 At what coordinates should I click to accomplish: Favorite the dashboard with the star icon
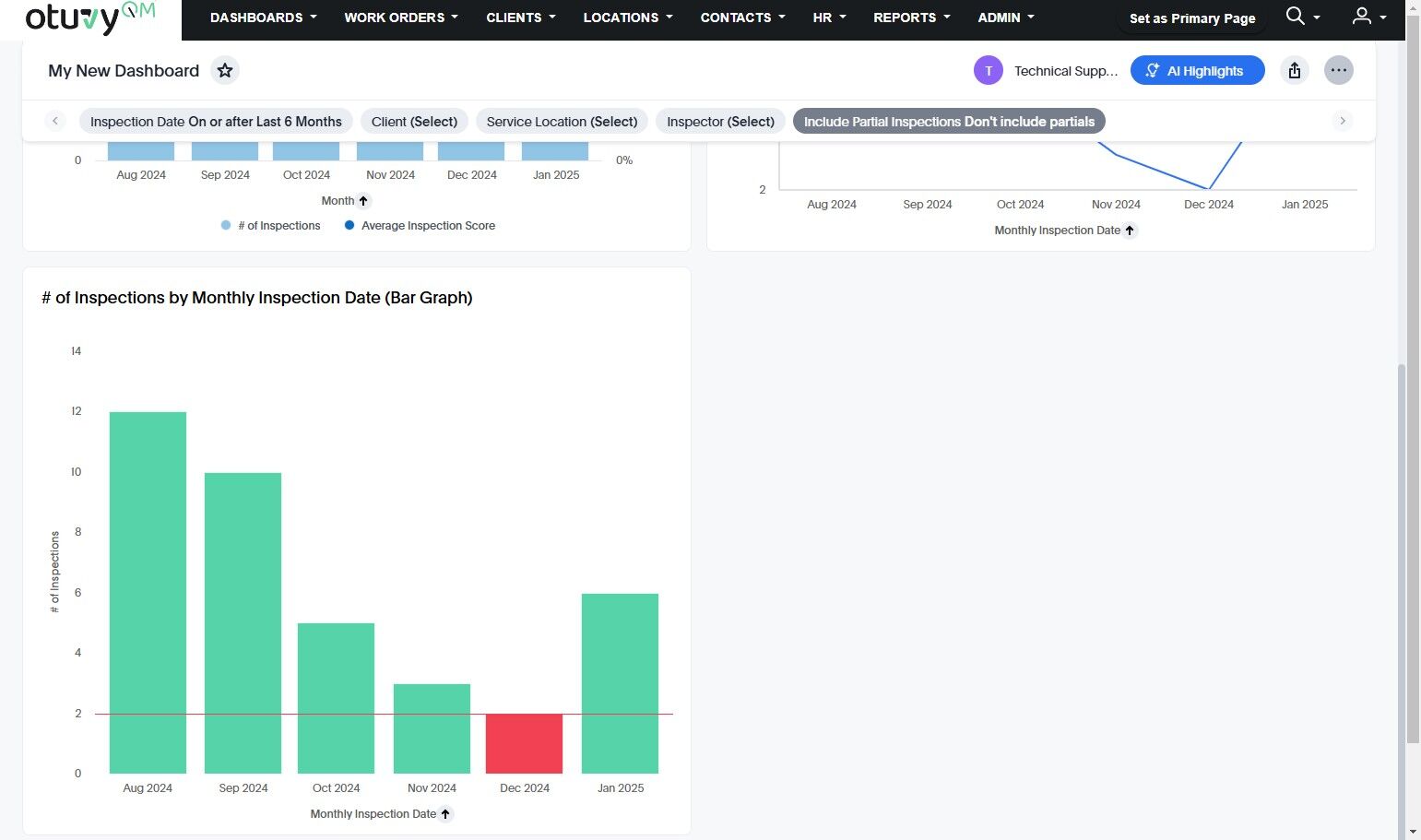point(225,71)
